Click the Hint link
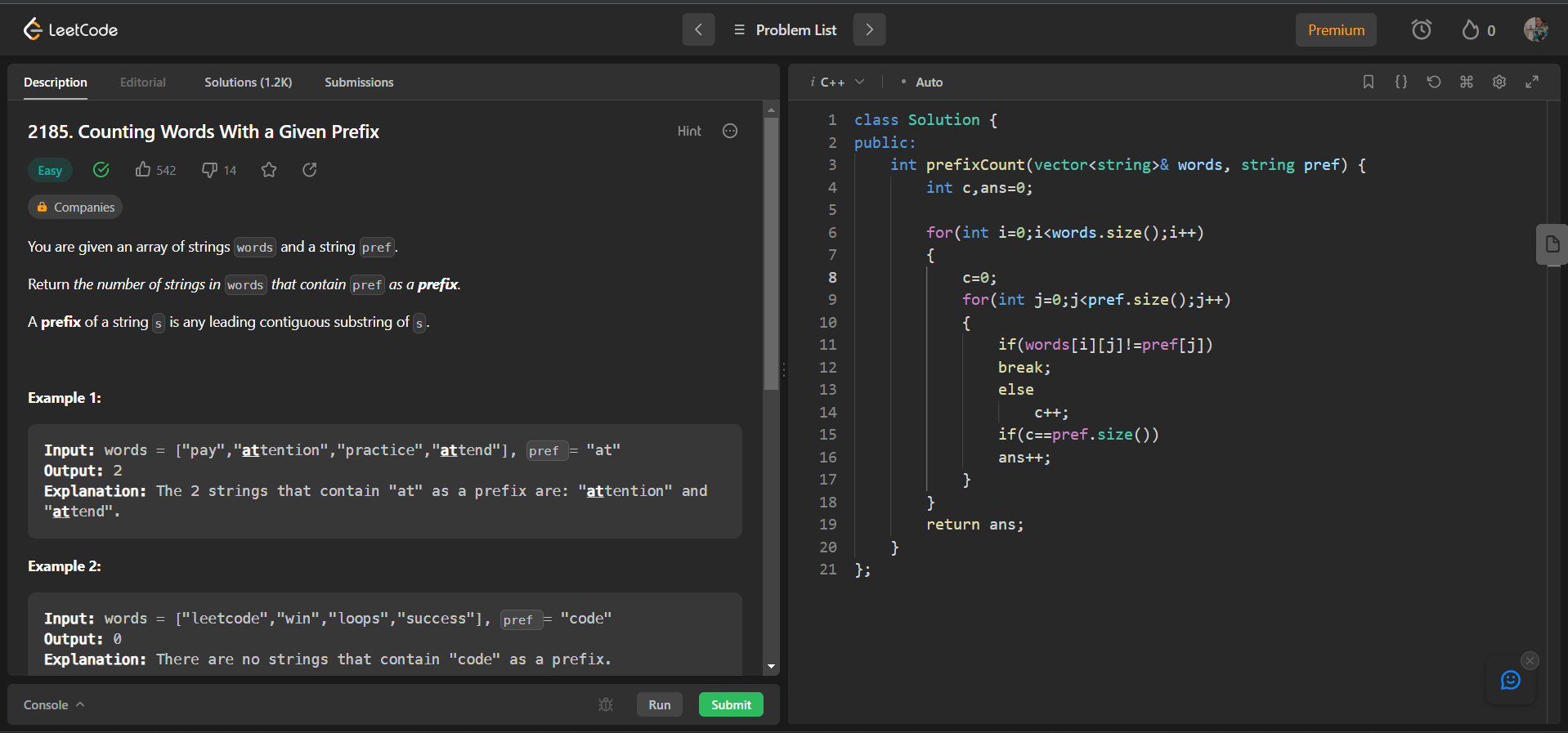 pyautogui.click(x=689, y=131)
